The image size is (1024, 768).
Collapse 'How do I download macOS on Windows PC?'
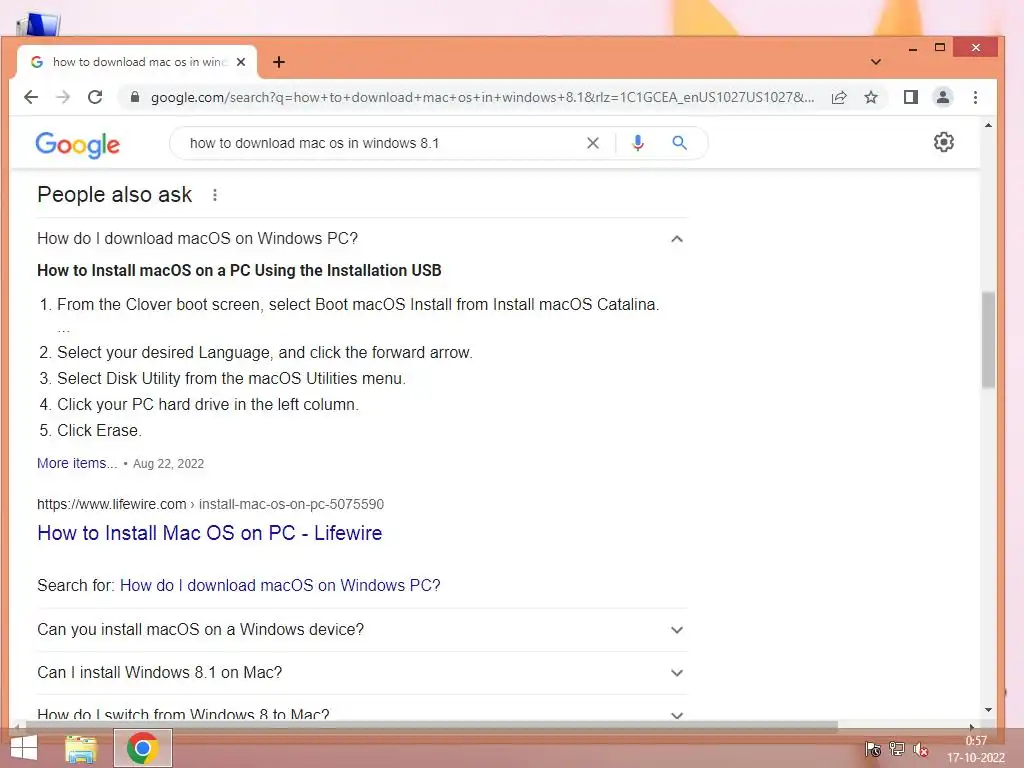[362, 238]
